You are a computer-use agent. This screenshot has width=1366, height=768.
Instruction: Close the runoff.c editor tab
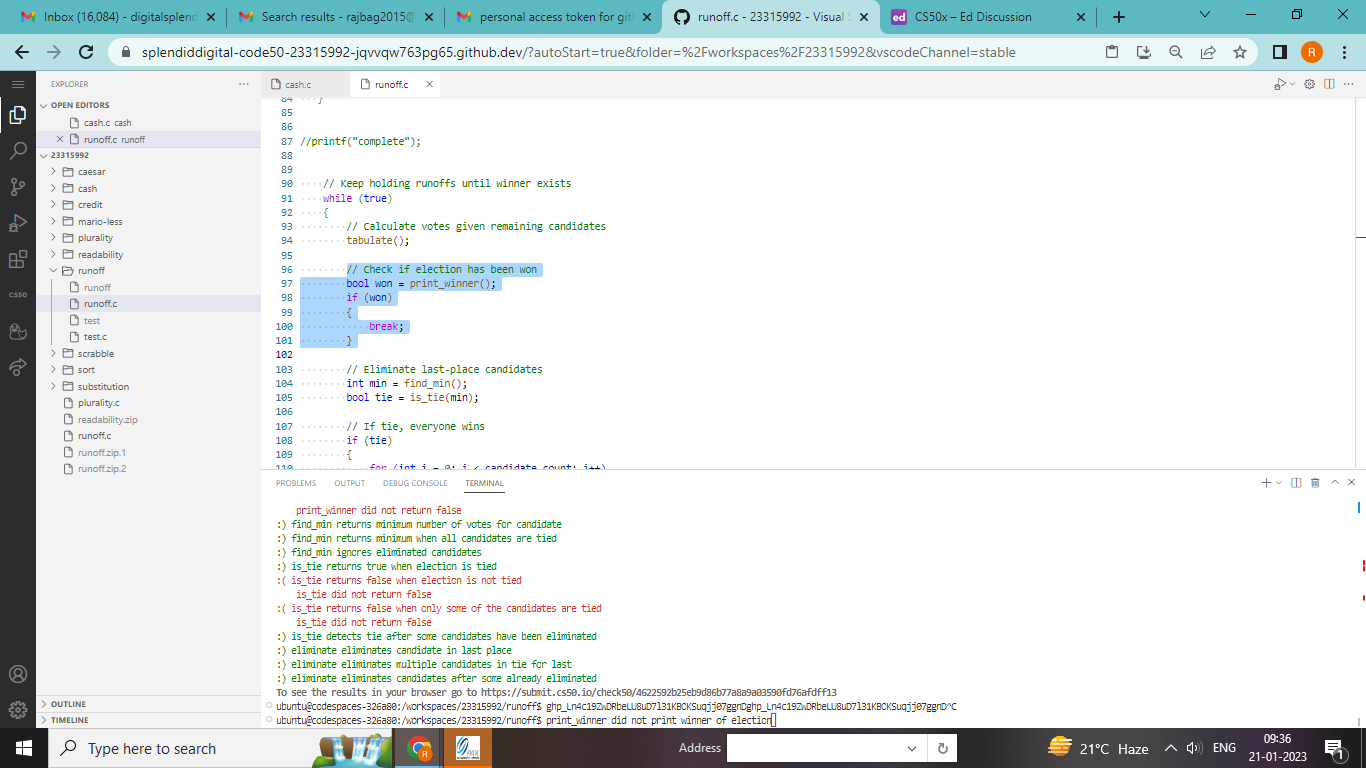point(430,84)
